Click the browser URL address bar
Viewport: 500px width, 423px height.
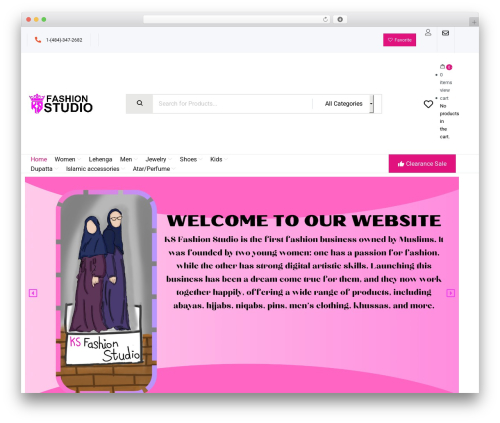click(x=237, y=20)
